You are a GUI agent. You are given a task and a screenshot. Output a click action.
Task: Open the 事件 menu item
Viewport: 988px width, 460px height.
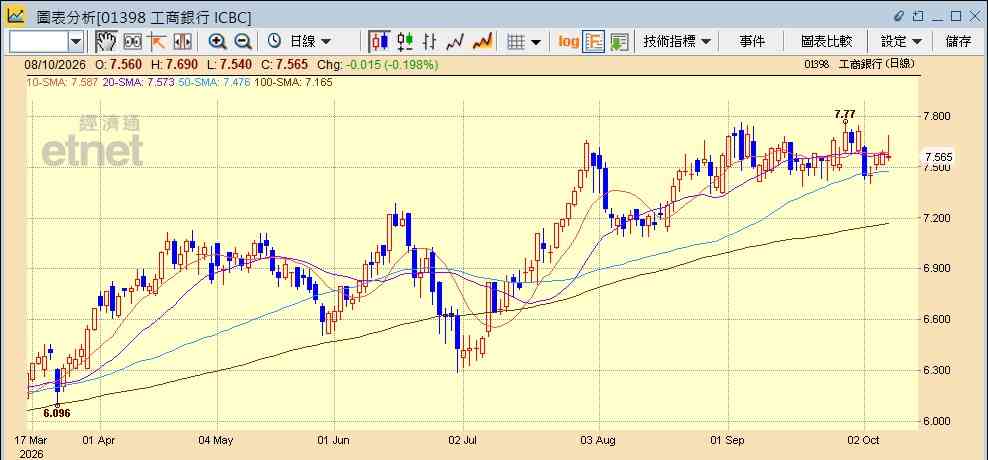(752, 42)
